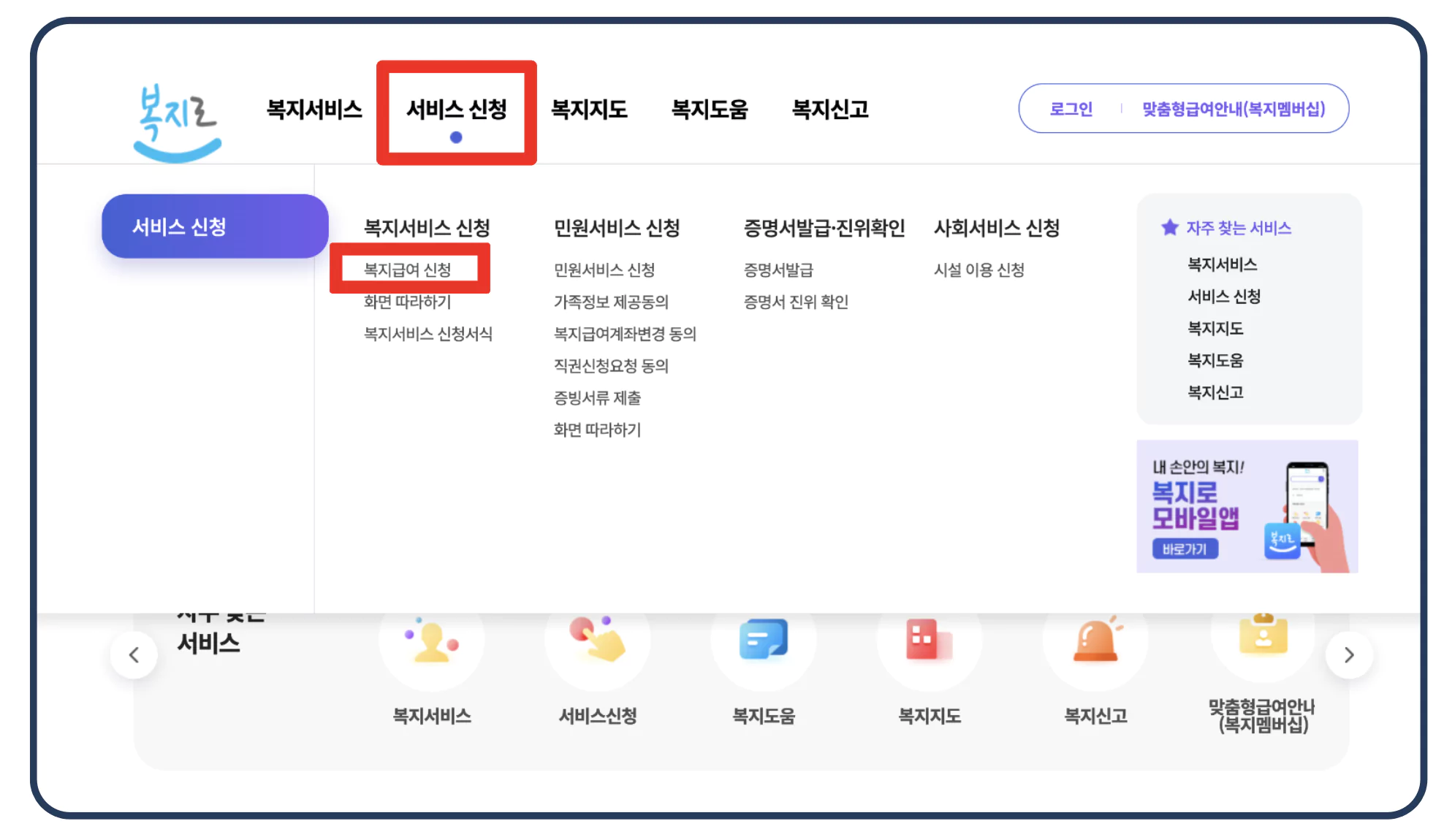1444x840 pixels.
Task: Click the 복지도움 label in carousel
Action: click(x=764, y=716)
